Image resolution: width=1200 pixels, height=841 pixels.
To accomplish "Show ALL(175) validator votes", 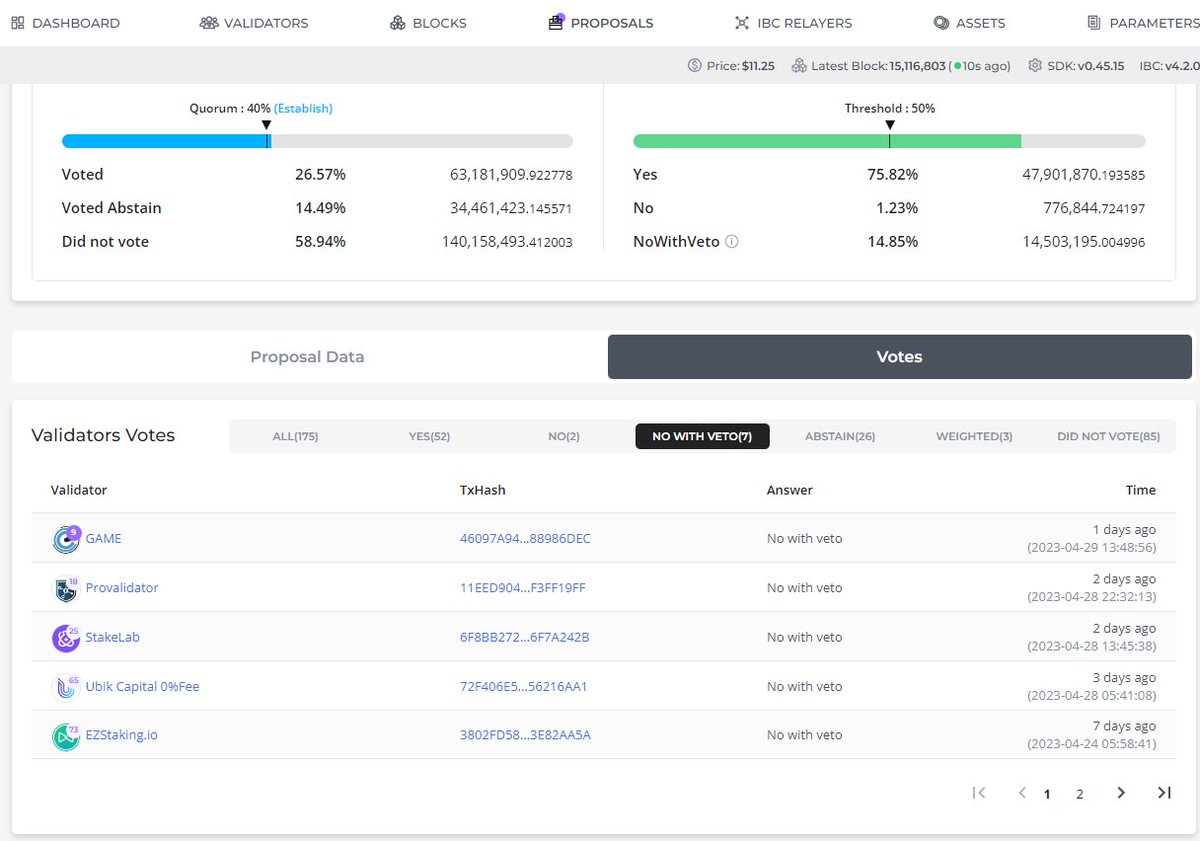I will click(x=295, y=436).
